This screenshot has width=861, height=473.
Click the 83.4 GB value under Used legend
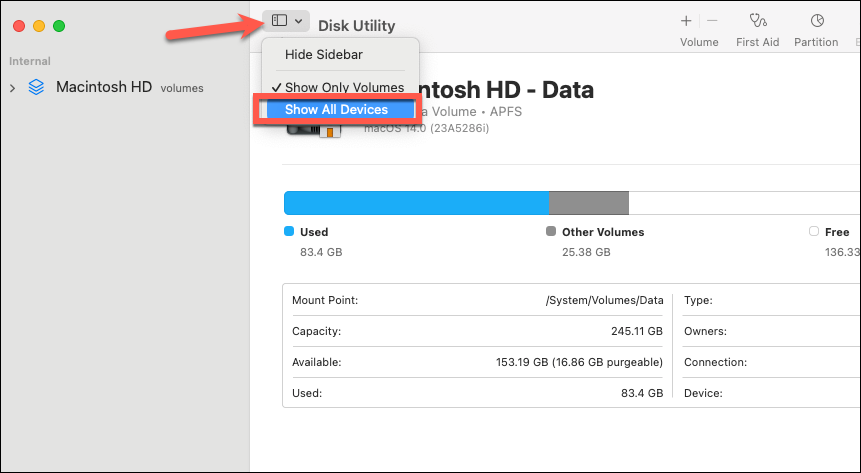(x=321, y=252)
